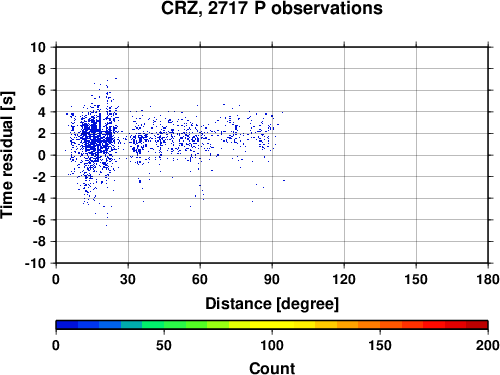Viewport: 500px width, 375px height.
Task: Click the y-axis tick value 8
Action: [42, 69]
